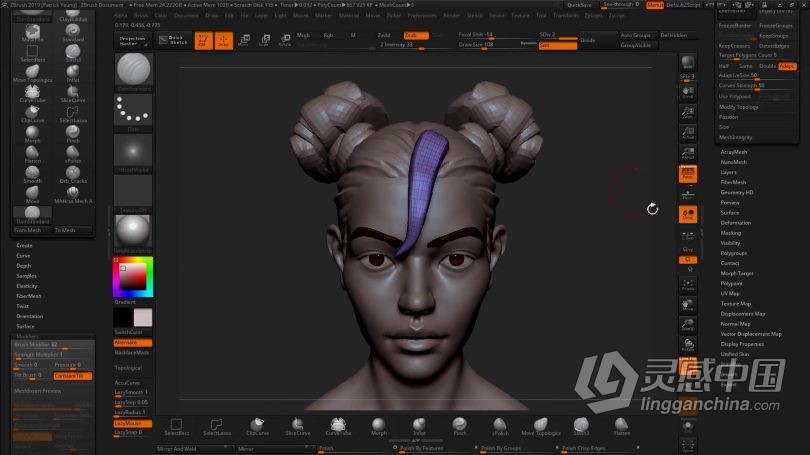The image size is (810, 455).
Task: Click Mirror And Weld
Action: click(x=194, y=449)
